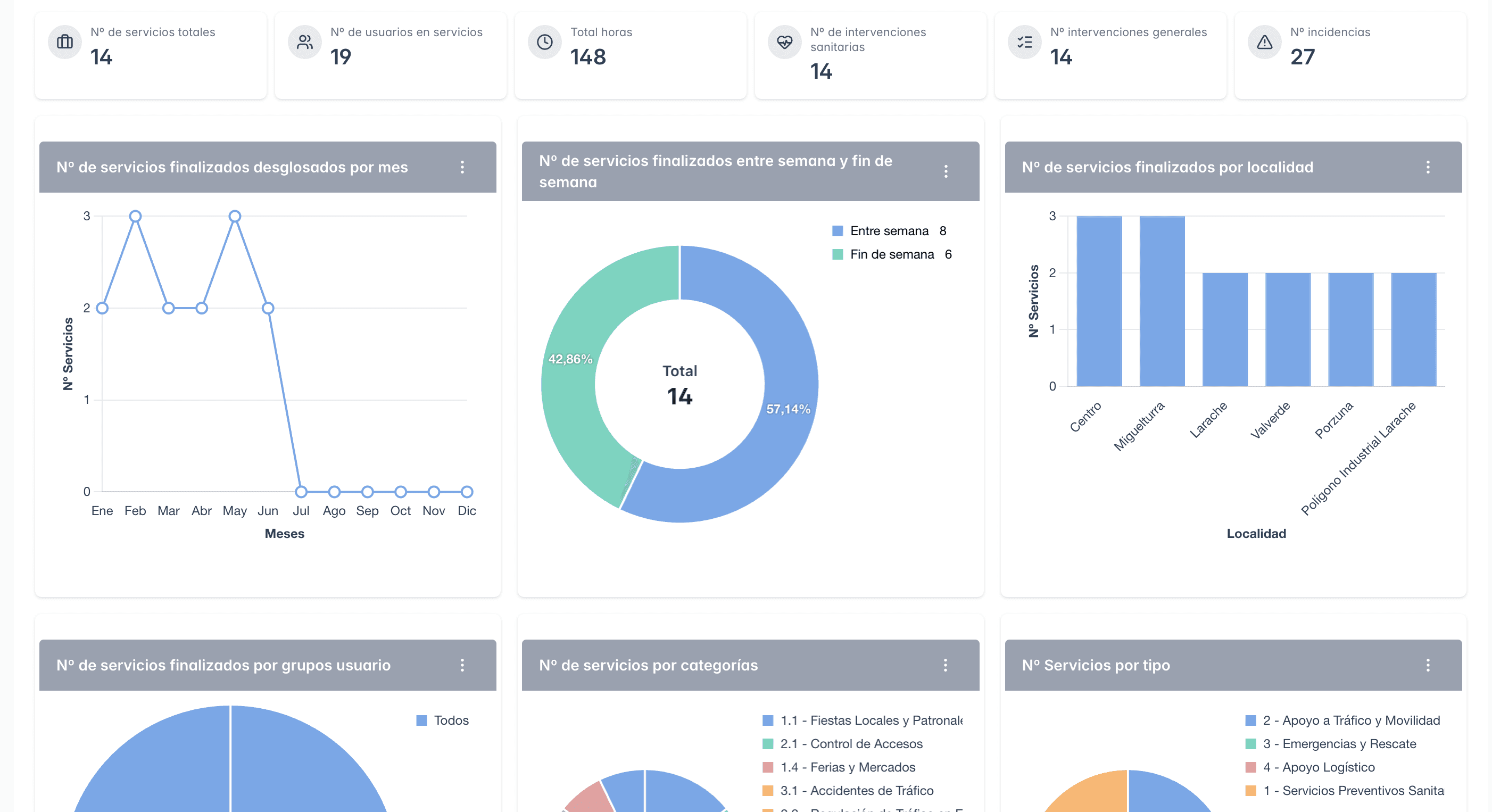Toggle the Fin de semana legend series
This screenshot has width=1492, height=812.
pyautogui.click(x=892, y=254)
